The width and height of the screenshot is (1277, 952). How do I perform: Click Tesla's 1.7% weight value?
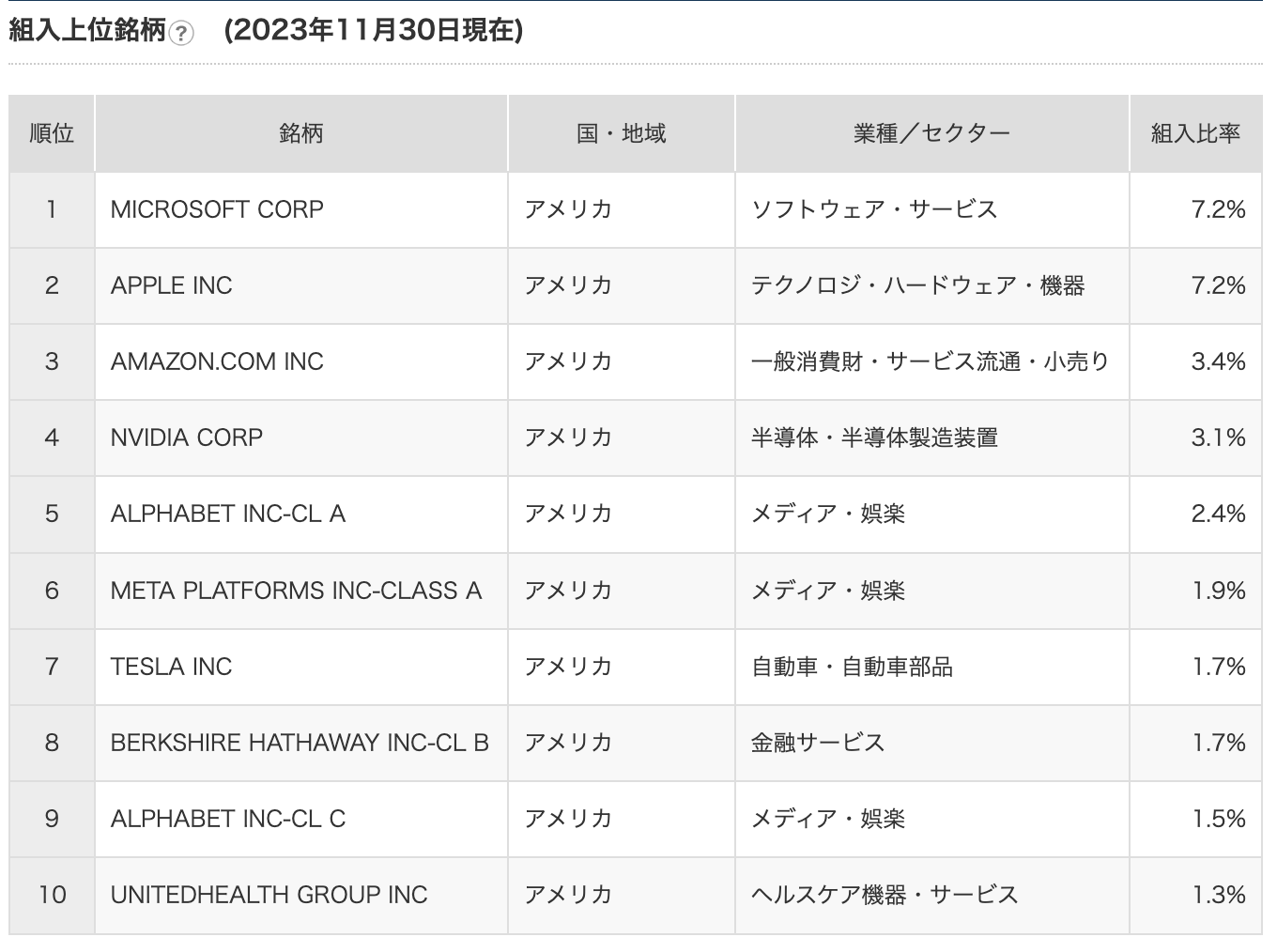pos(1219,667)
